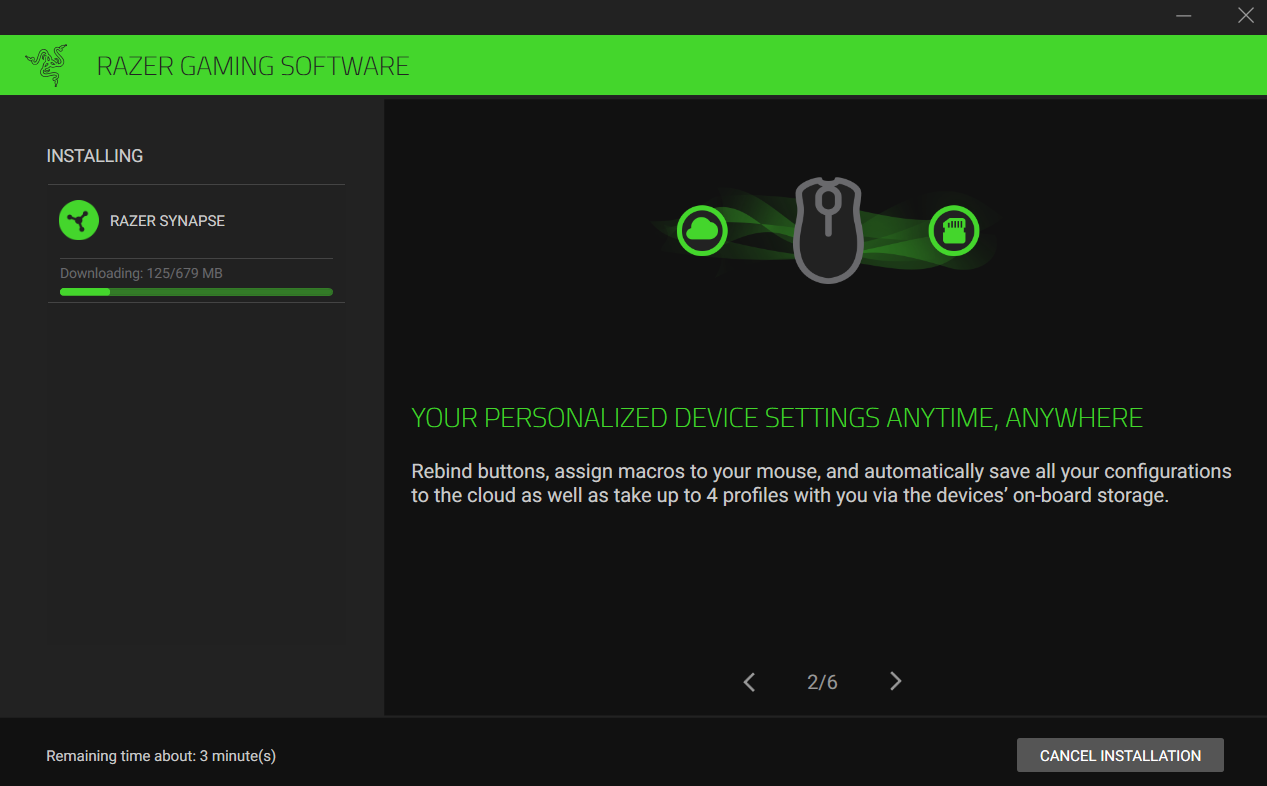Go to the previous slide arrow
This screenshot has height=786, width=1267.
coord(749,682)
